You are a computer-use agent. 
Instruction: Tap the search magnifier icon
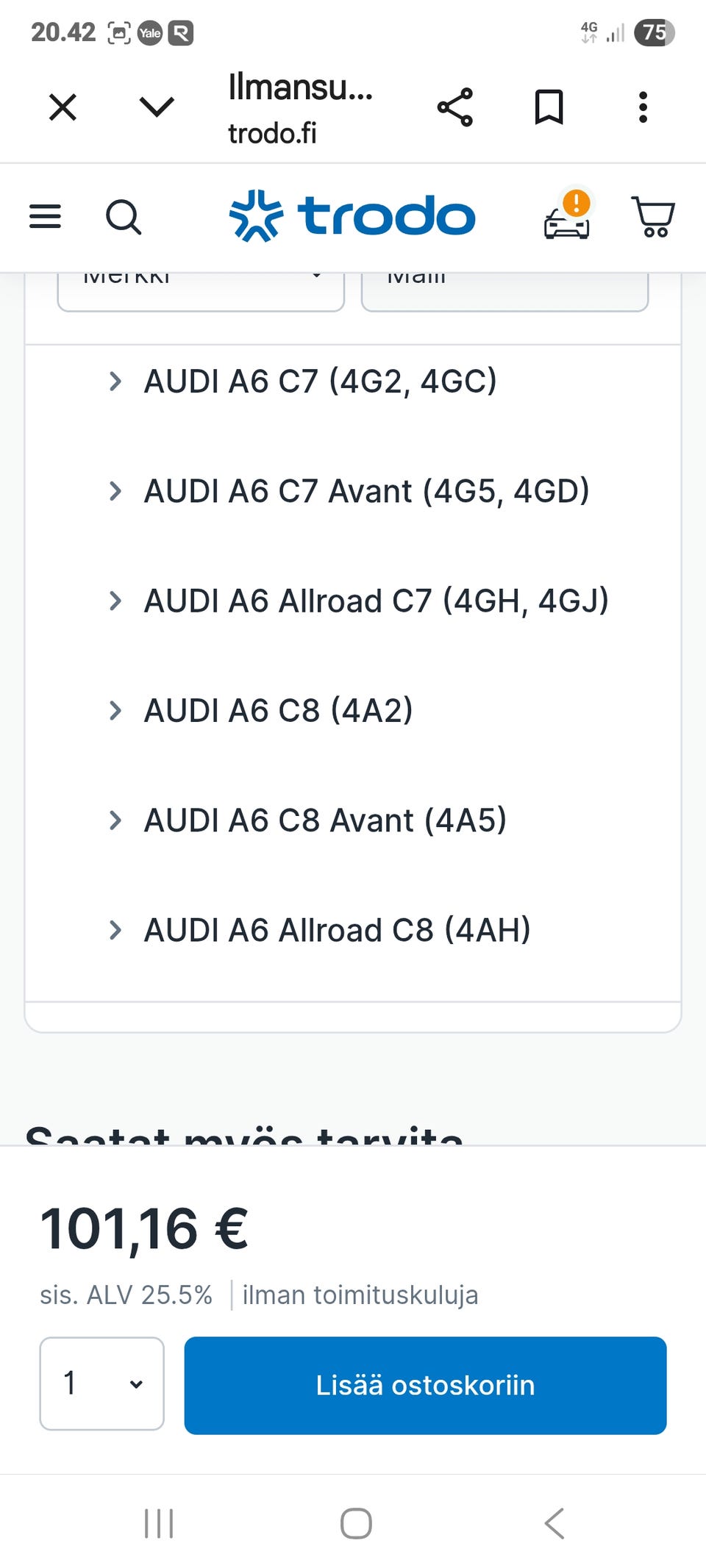click(124, 217)
